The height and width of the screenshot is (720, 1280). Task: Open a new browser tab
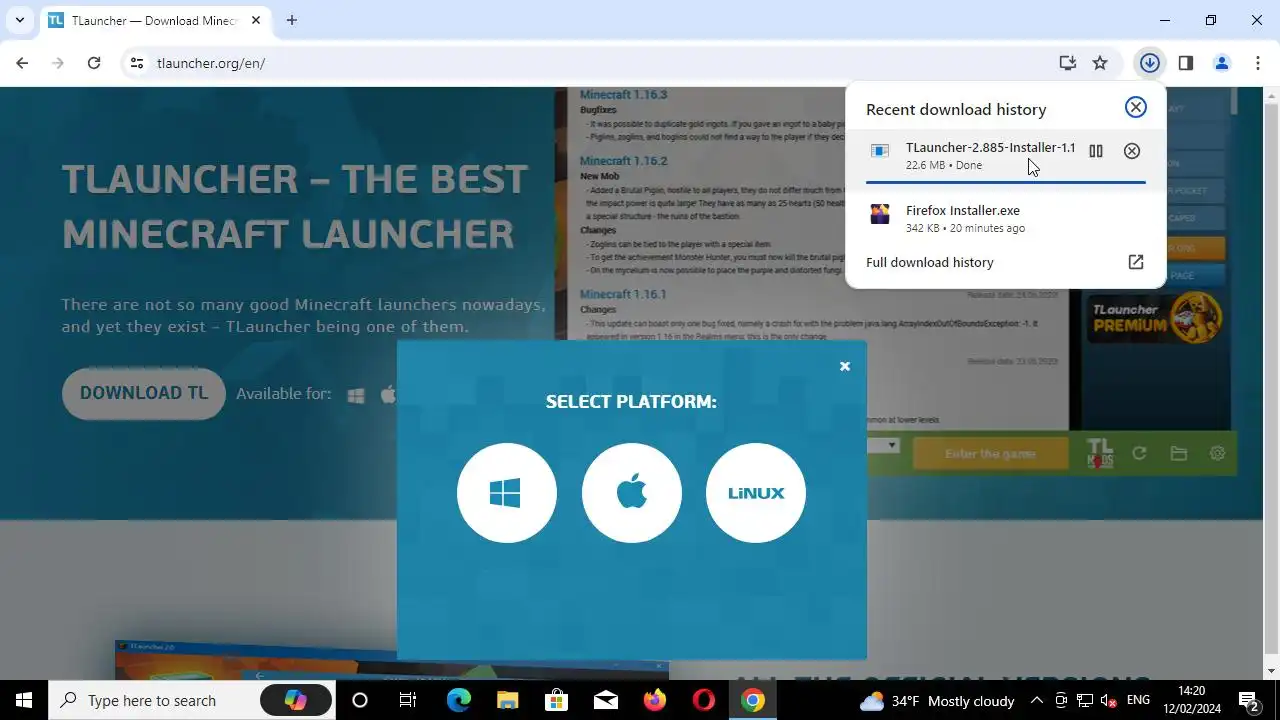click(292, 20)
